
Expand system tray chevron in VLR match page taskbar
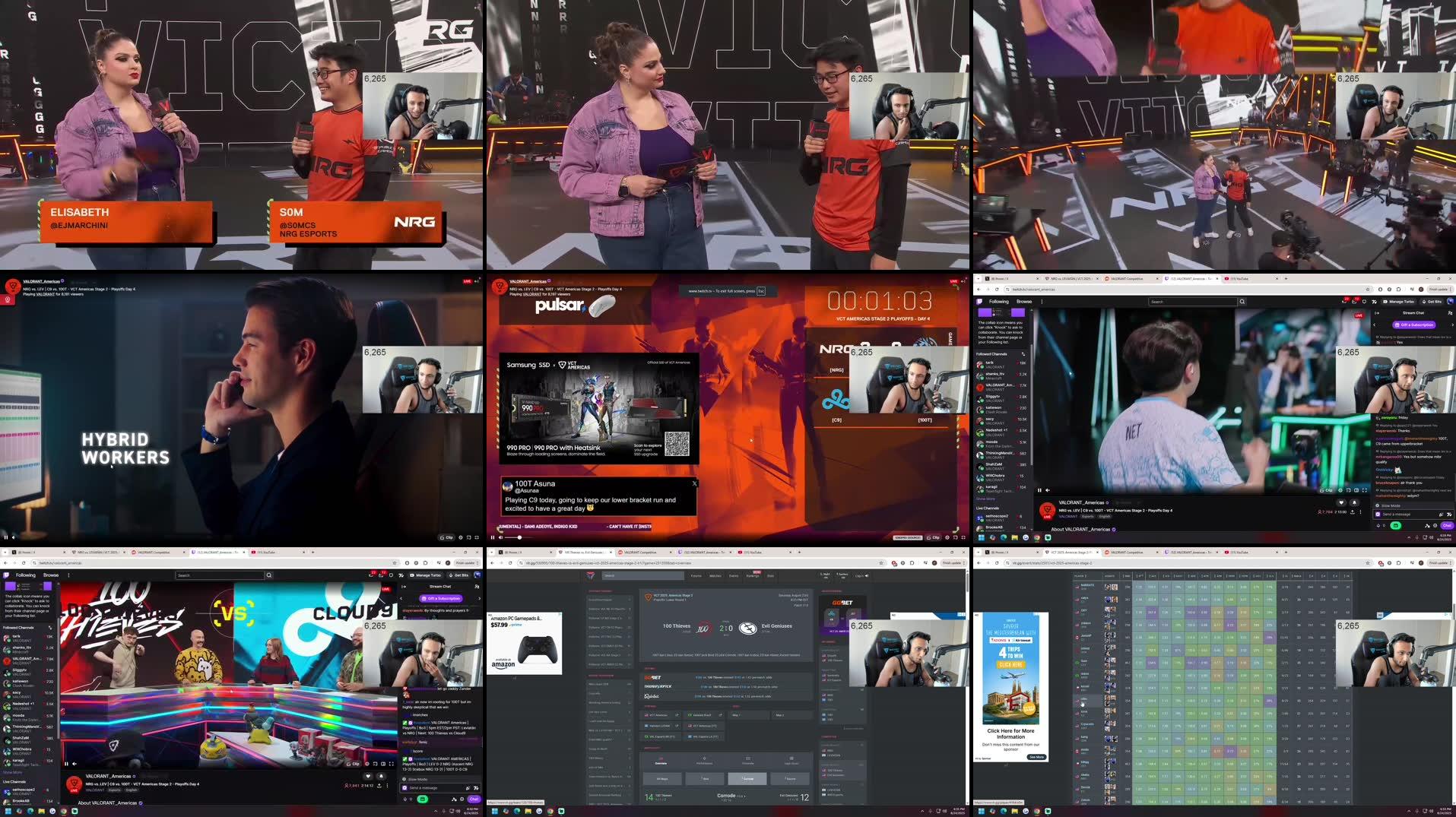coord(922,811)
